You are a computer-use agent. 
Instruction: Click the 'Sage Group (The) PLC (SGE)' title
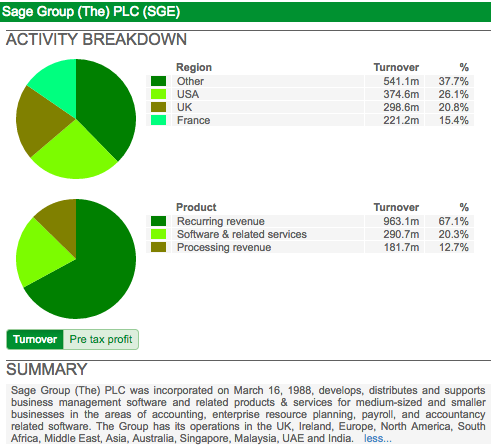tap(91, 11)
